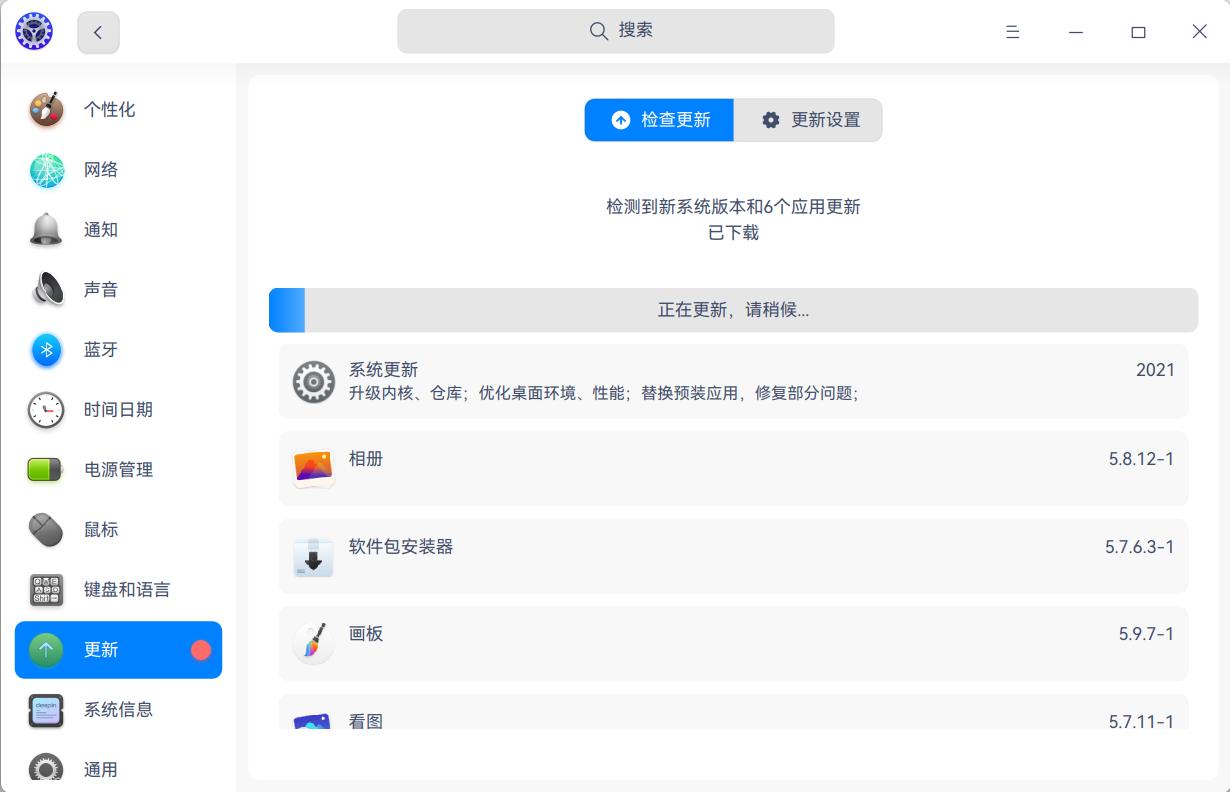
Task: Click the Image Viewer (看图) app icon
Action: pyautogui.click(x=313, y=720)
